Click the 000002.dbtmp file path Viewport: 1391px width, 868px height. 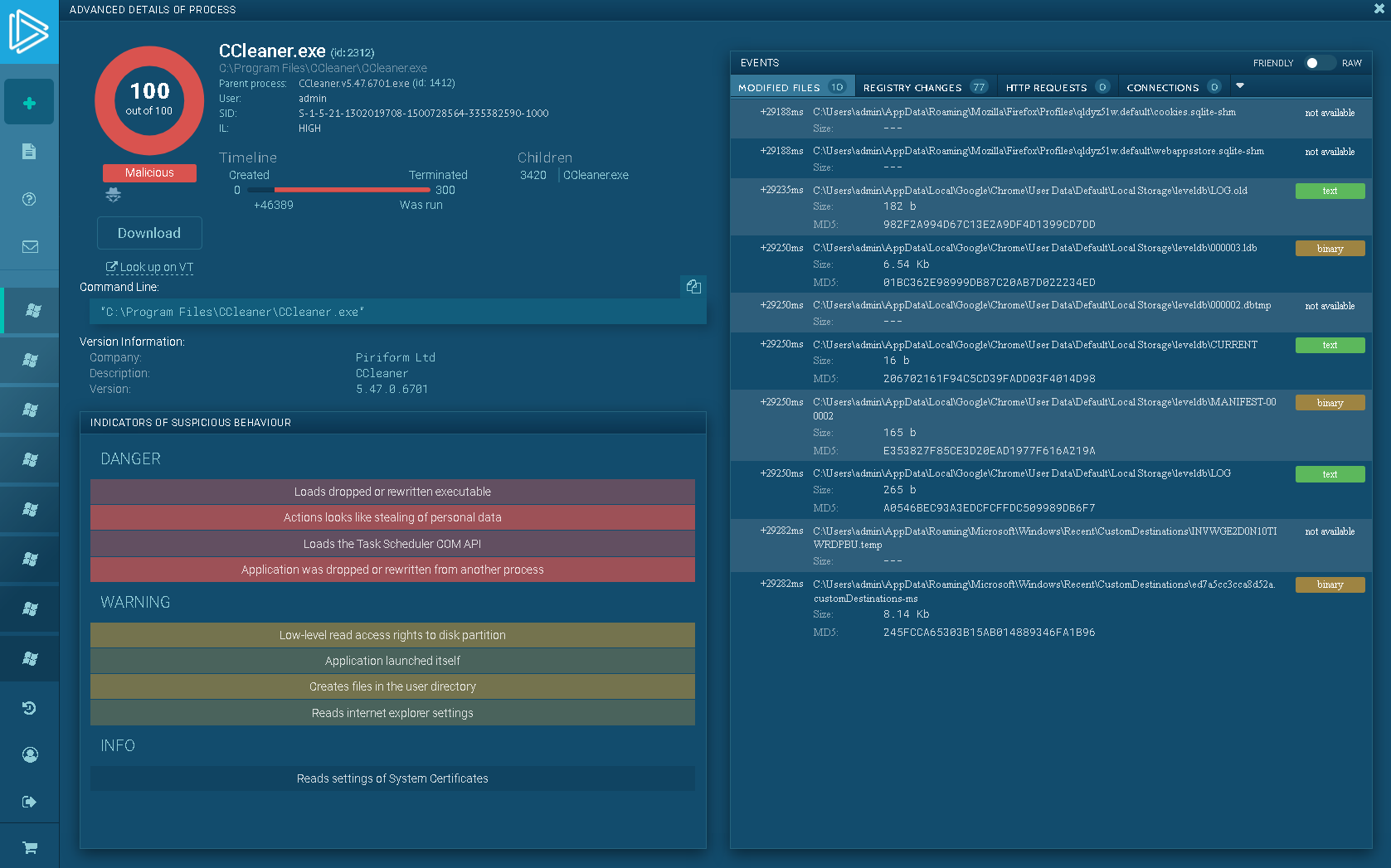1042,305
